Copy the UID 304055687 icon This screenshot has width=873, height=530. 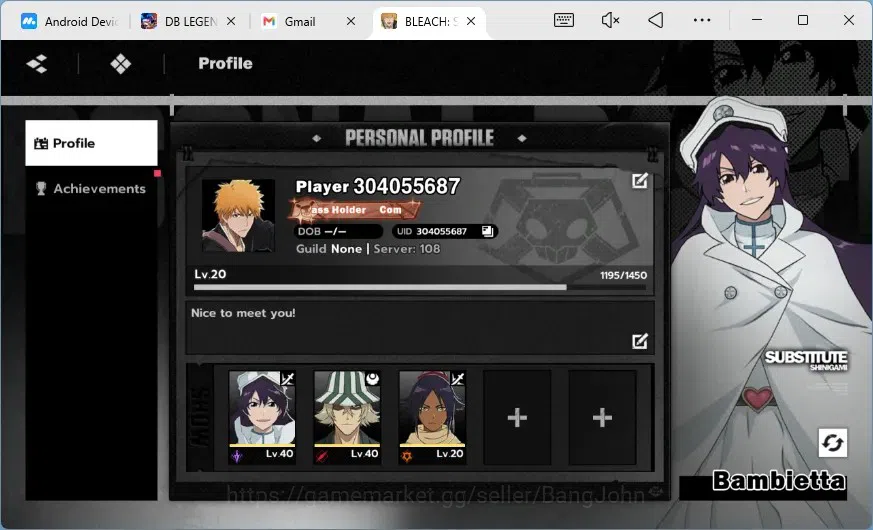tap(487, 231)
